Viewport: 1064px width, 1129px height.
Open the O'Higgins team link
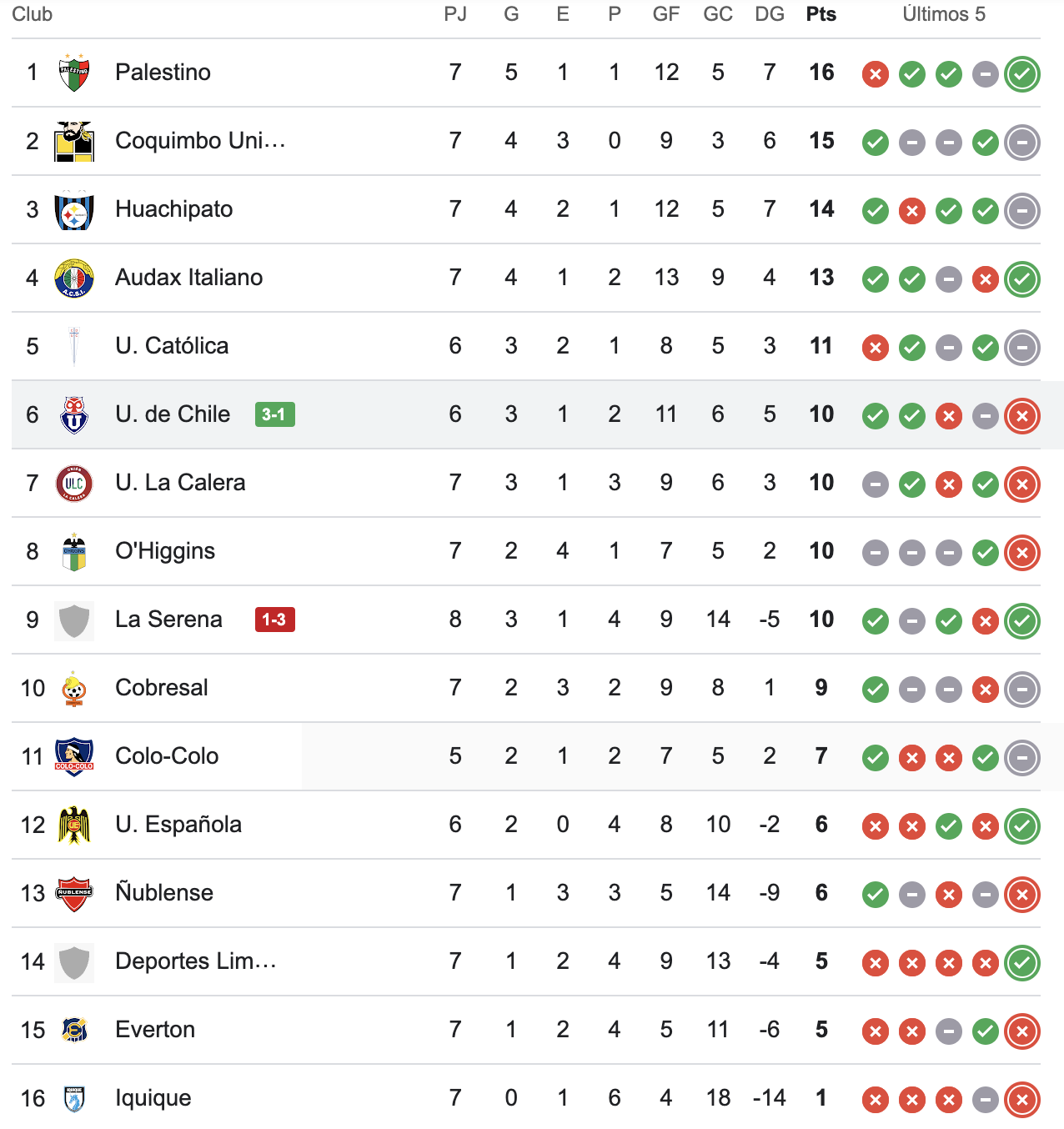165,551
